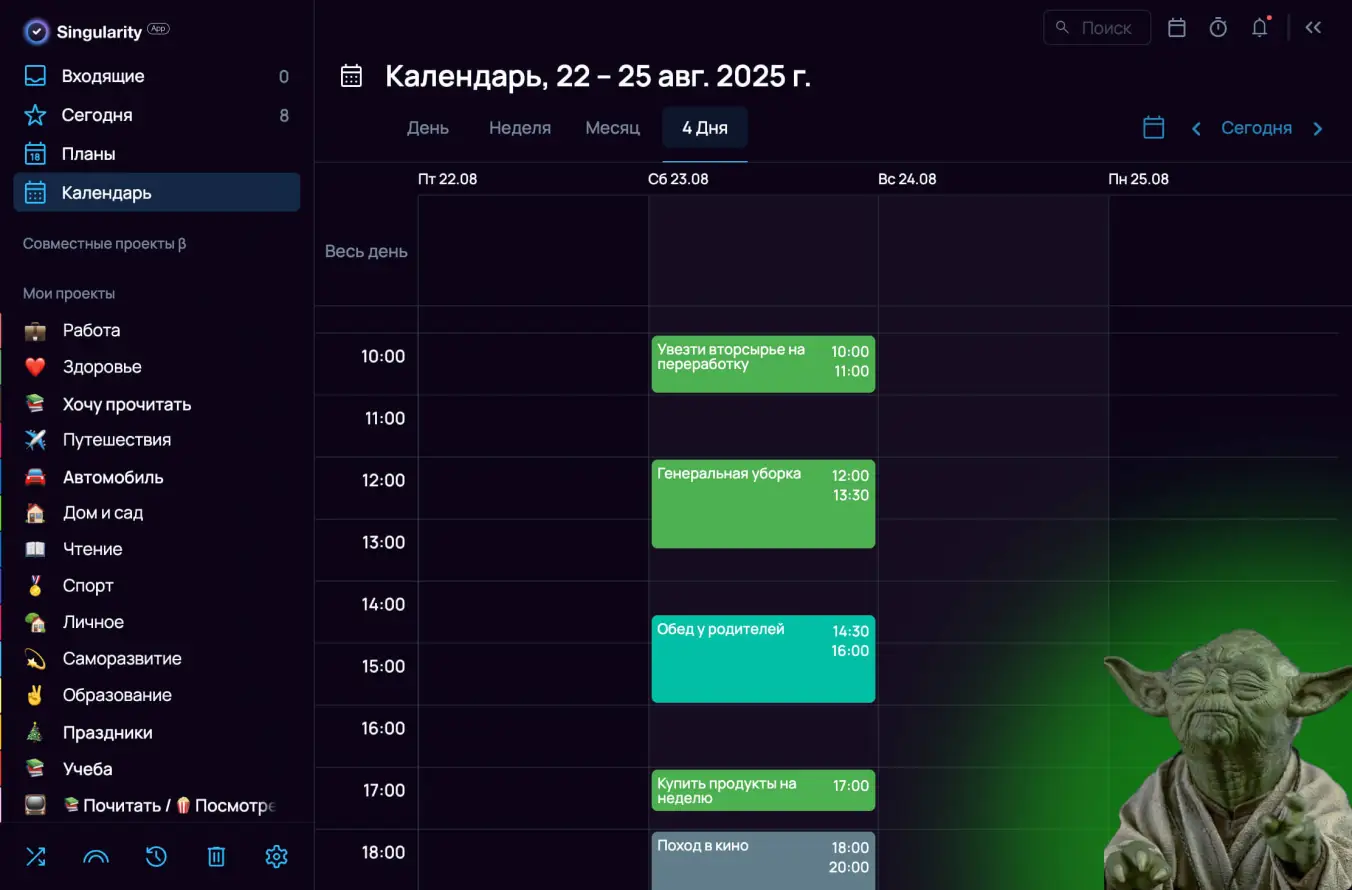1352x890 pixels.
Task: Open the Входящие inbox icon in sidebar
Action: tap(33, 76)
